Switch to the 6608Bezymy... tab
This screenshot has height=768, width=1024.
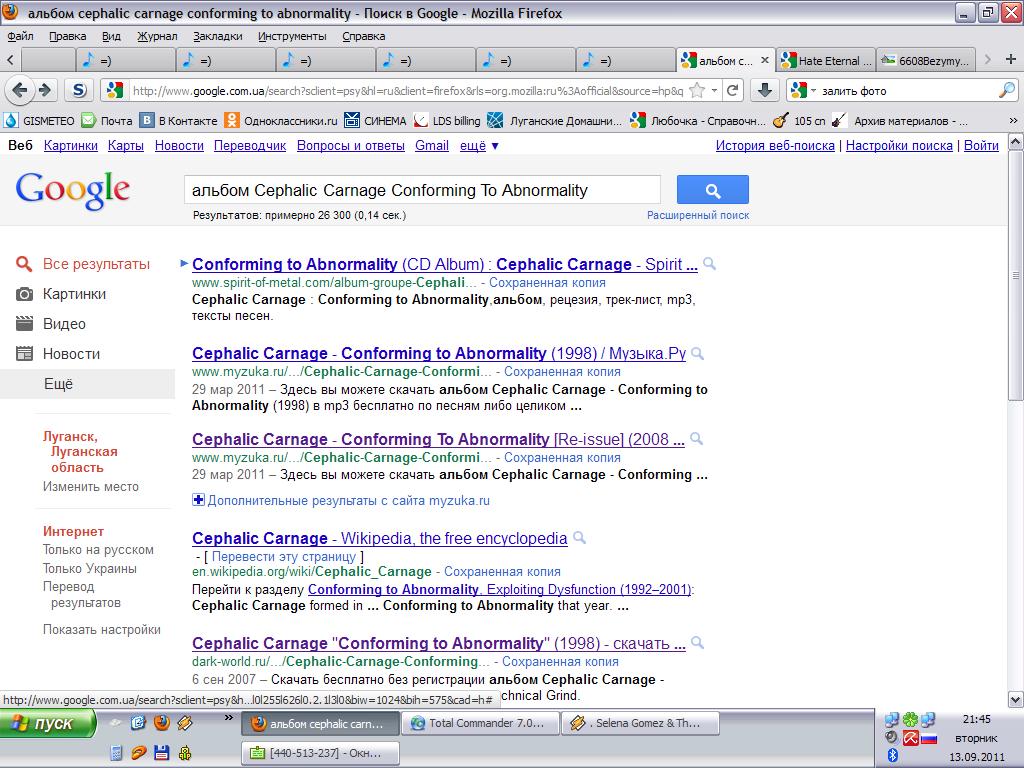tap(925, 61)
